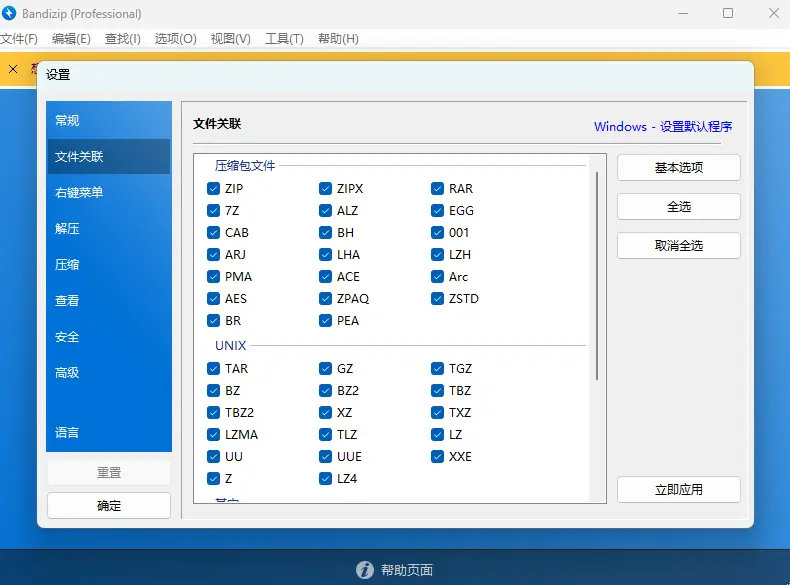Open the 视图(V) menu
The image size is (790, 585).
pyautogui.click(x=231, y=39)
